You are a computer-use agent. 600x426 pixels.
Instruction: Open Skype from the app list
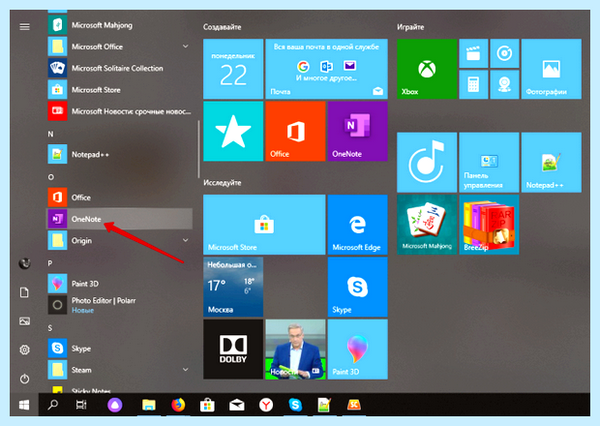pyautogui.click(x=119, y=348)
